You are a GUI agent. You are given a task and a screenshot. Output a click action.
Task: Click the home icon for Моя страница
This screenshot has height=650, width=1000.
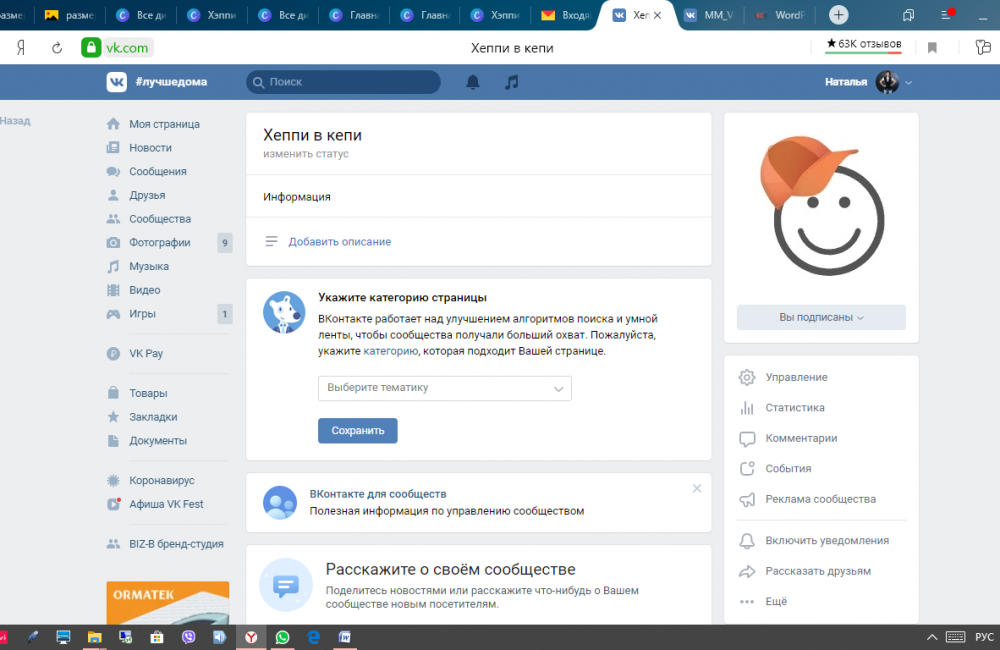click(x=113, y=124)
